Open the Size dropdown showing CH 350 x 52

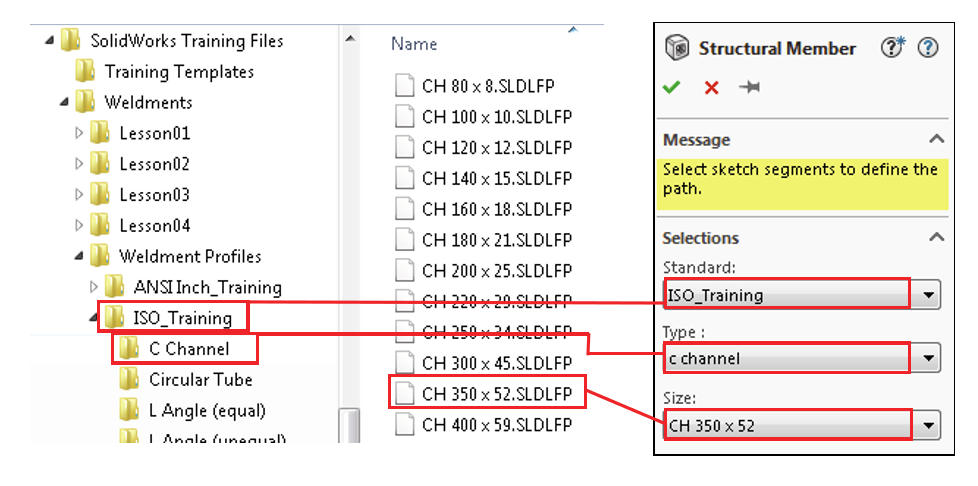928,426
